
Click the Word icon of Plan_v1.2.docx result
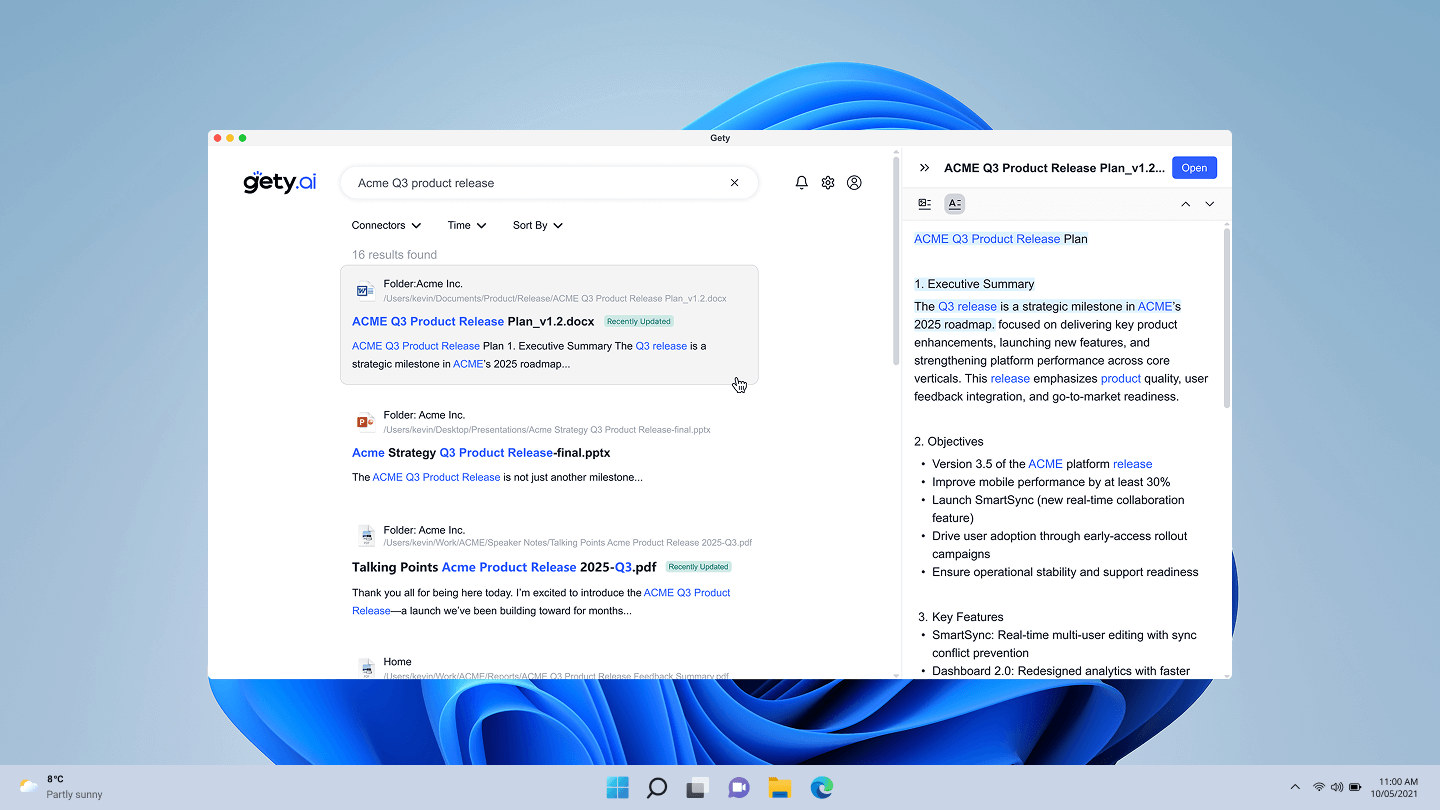point(366,291)
